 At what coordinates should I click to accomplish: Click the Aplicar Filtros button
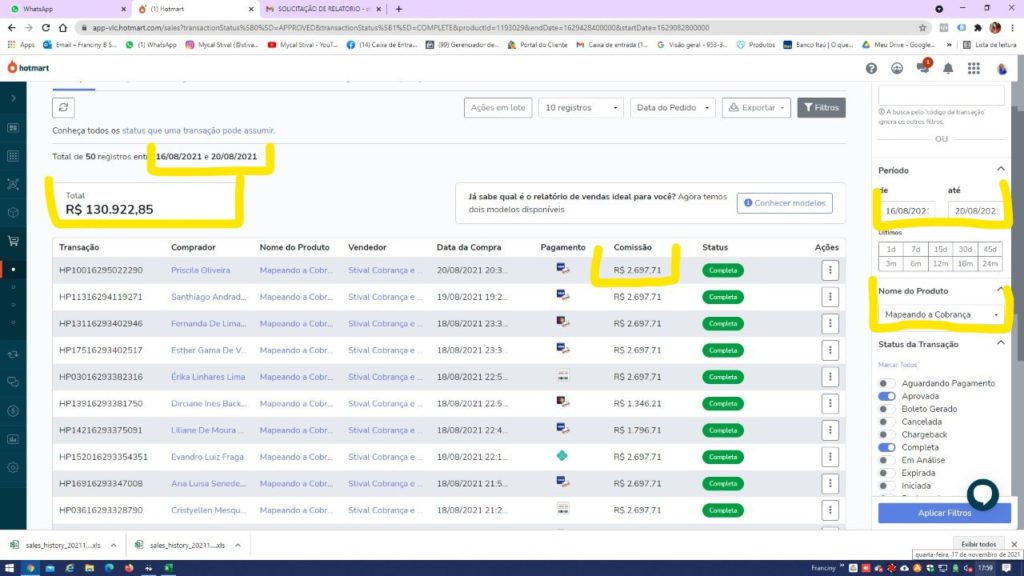[x=944, y=513]
